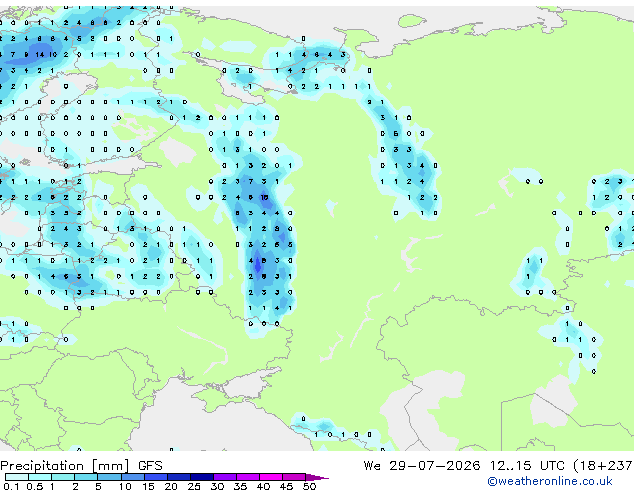Click the "50" legend scale label
The width and height of the screenshot is (634, 490).
pos(309,486)
